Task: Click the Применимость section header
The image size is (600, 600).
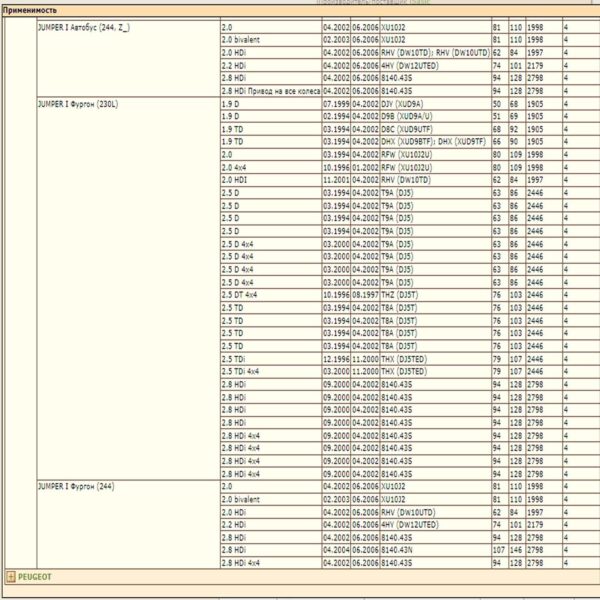Action: pos(29,10)
